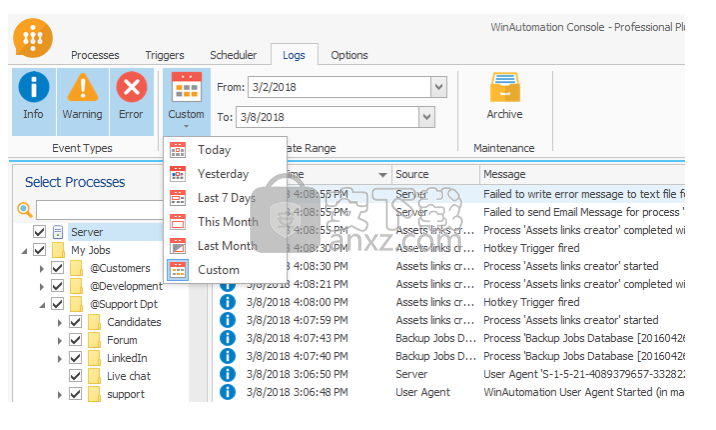The image size is (716, 430).
Task: Click the Archive logs icon
Action: click(x=505, y=88)
